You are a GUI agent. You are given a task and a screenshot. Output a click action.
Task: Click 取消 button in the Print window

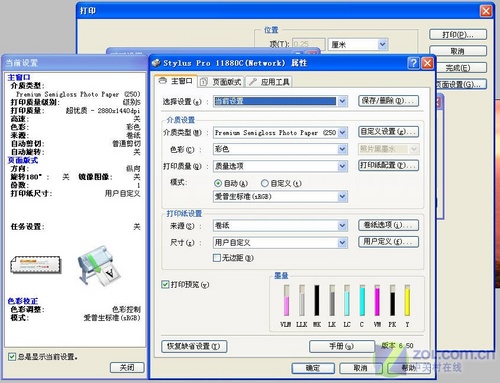coord(458,51)
